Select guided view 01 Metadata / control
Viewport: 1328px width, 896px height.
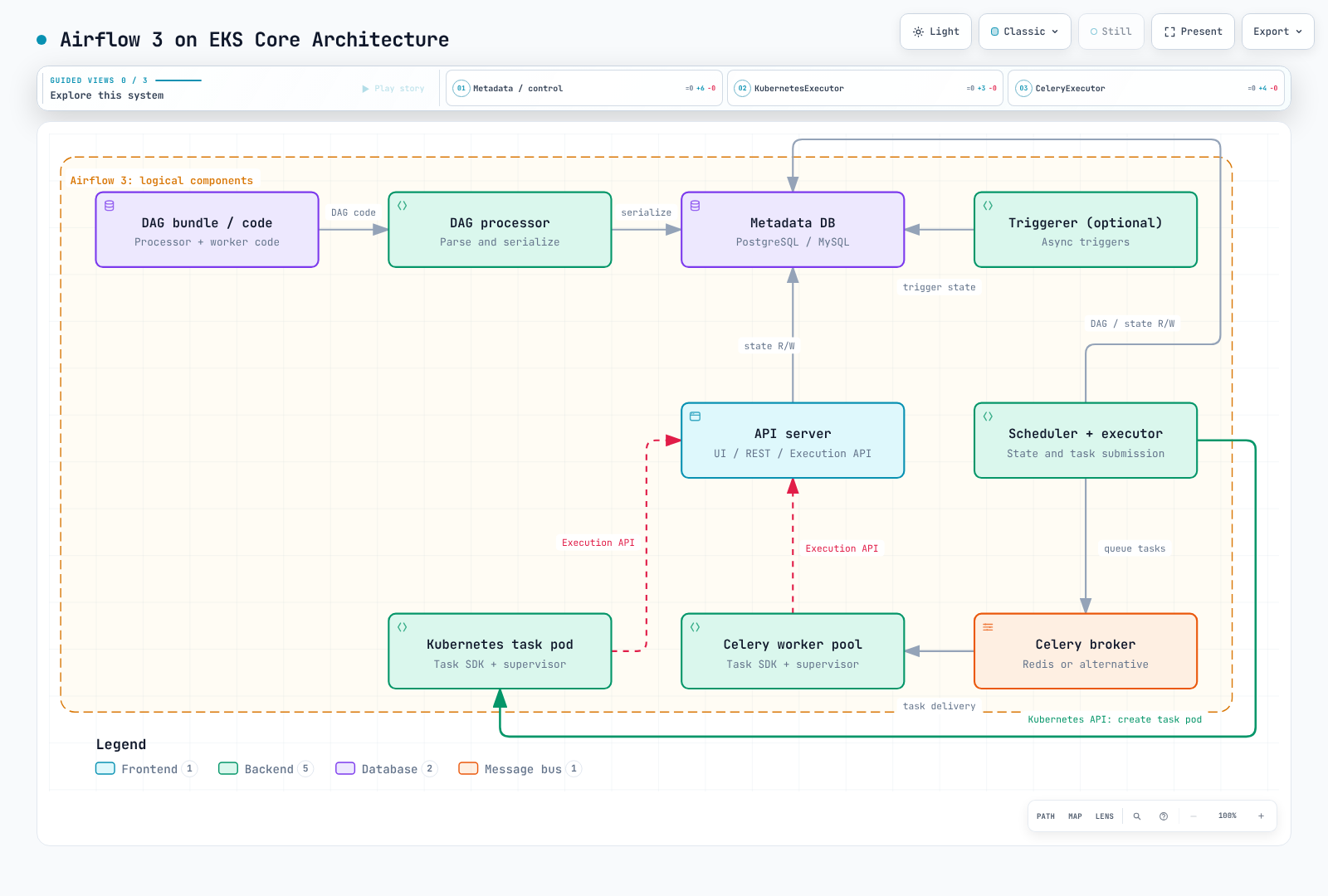point(584,88)
